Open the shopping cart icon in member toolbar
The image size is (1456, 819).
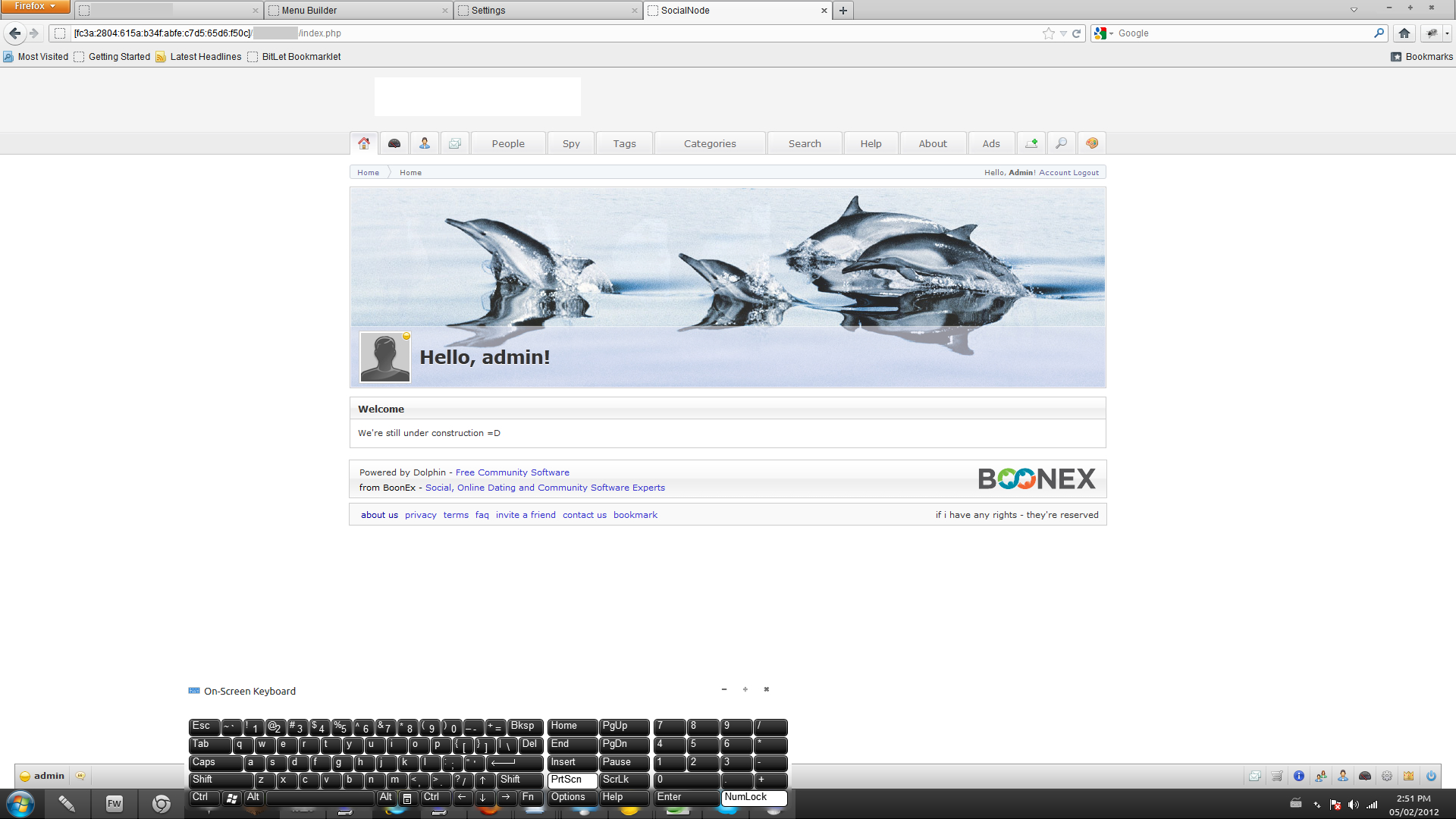coord(1277,776)
